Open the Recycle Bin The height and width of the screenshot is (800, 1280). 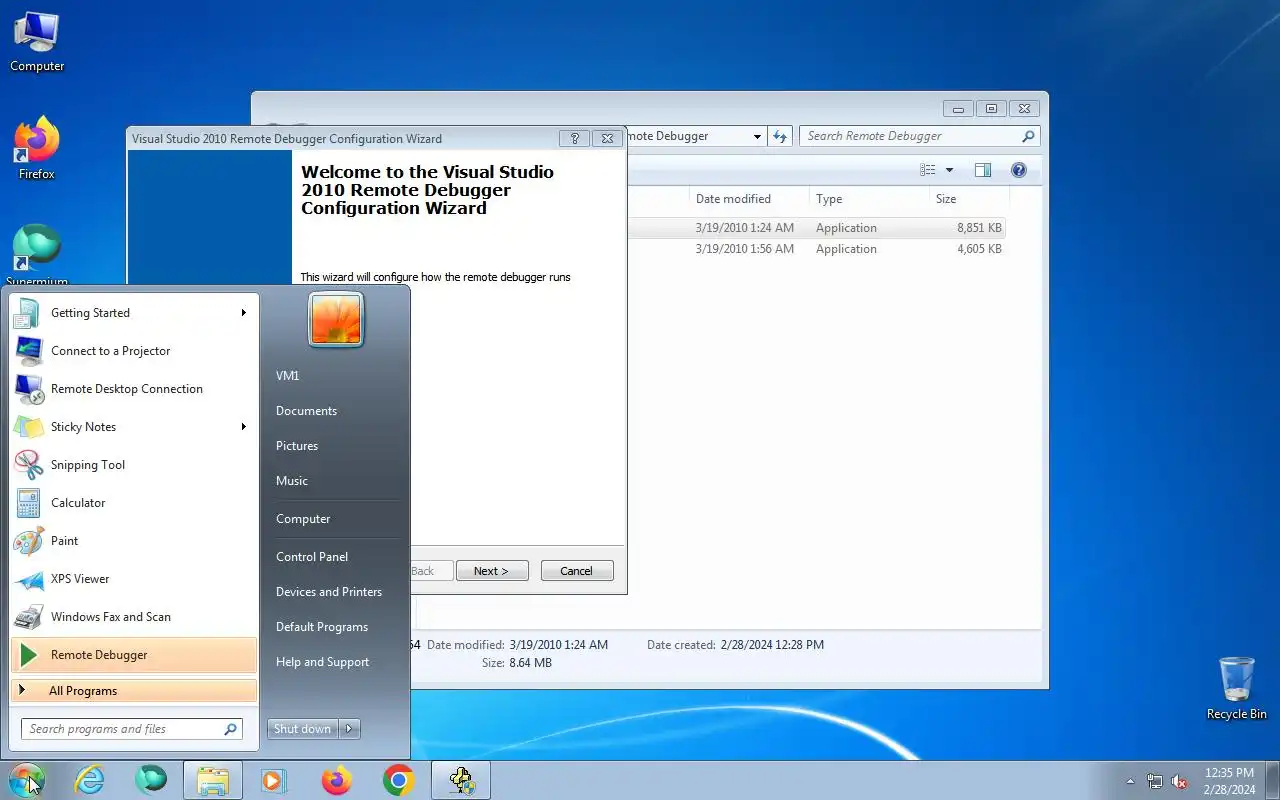point(1237,688)
